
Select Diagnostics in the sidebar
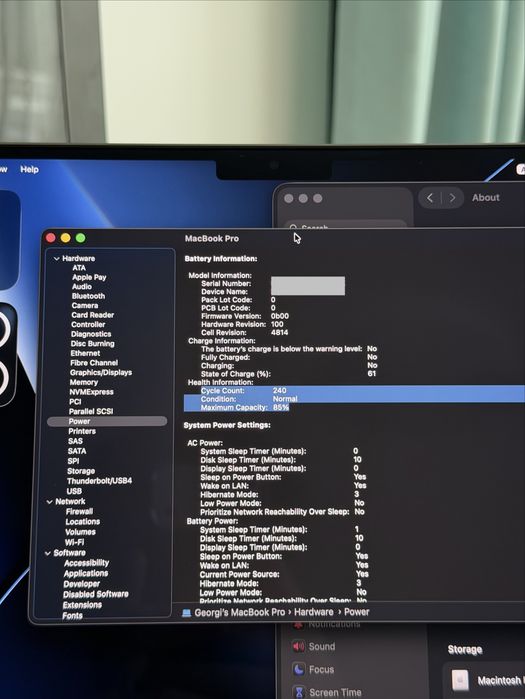click(91, 334)
